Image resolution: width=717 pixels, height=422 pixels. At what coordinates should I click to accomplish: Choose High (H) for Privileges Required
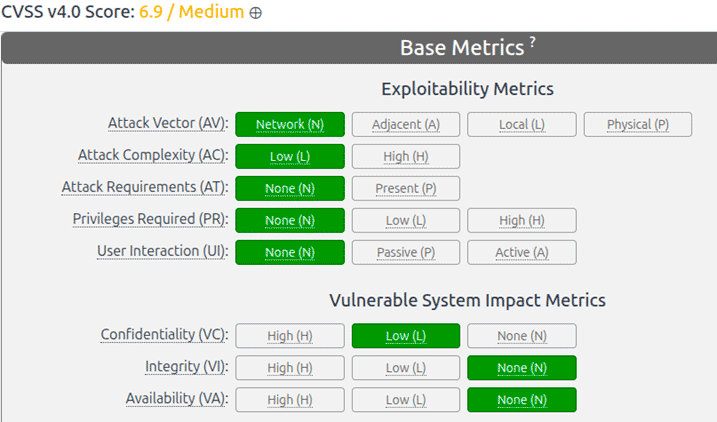[x=522, y=220]
